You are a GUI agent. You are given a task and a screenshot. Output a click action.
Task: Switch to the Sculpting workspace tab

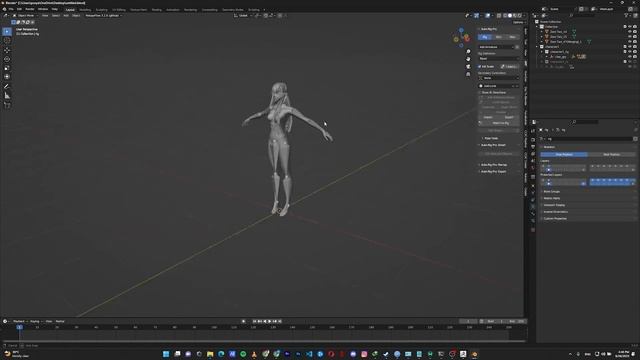[x=102, y=9]
